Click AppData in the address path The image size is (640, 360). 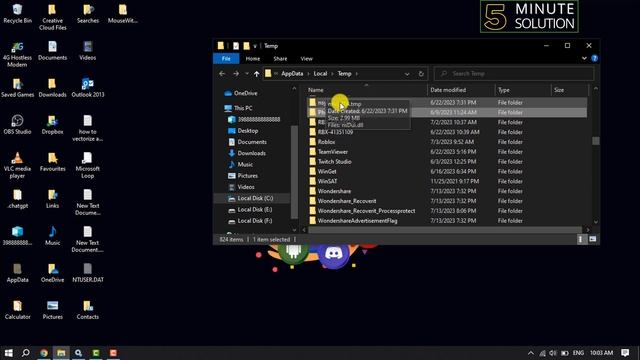(292, 74)
